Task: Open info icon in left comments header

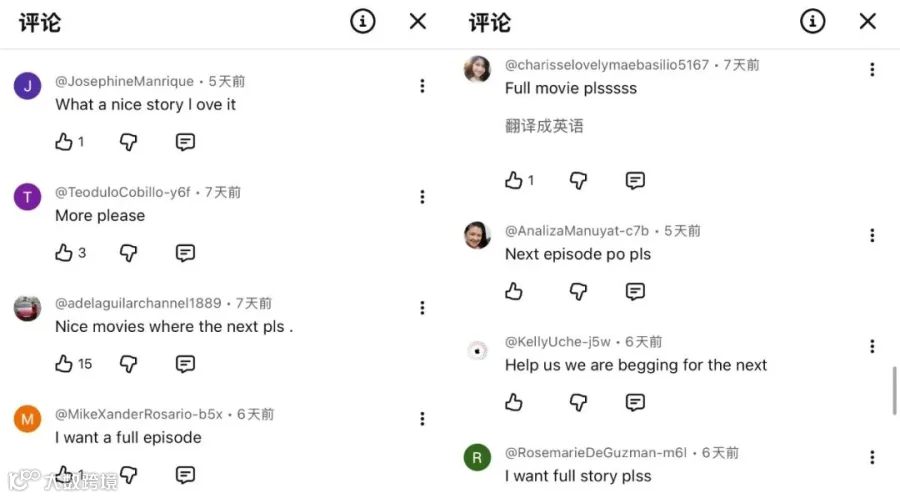Action: [363, 22]
